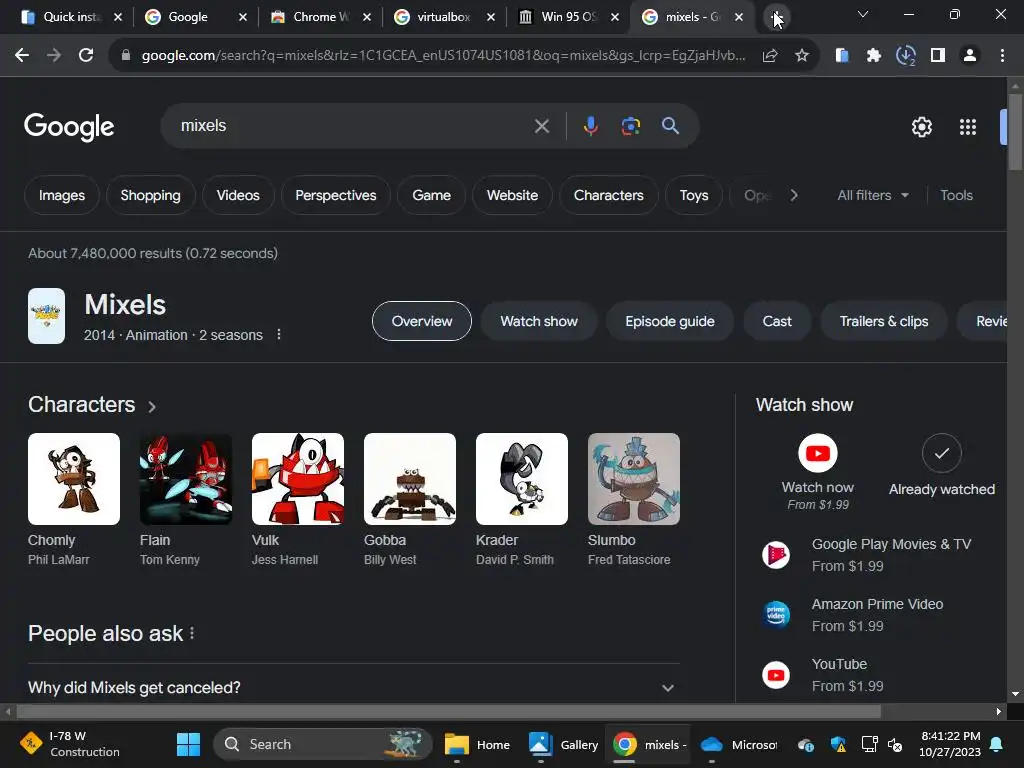Image resolution: width=1024 pixels, height=768 pixels.
Task: Open the Chomly character thumbnail
Action: [74, 479]
